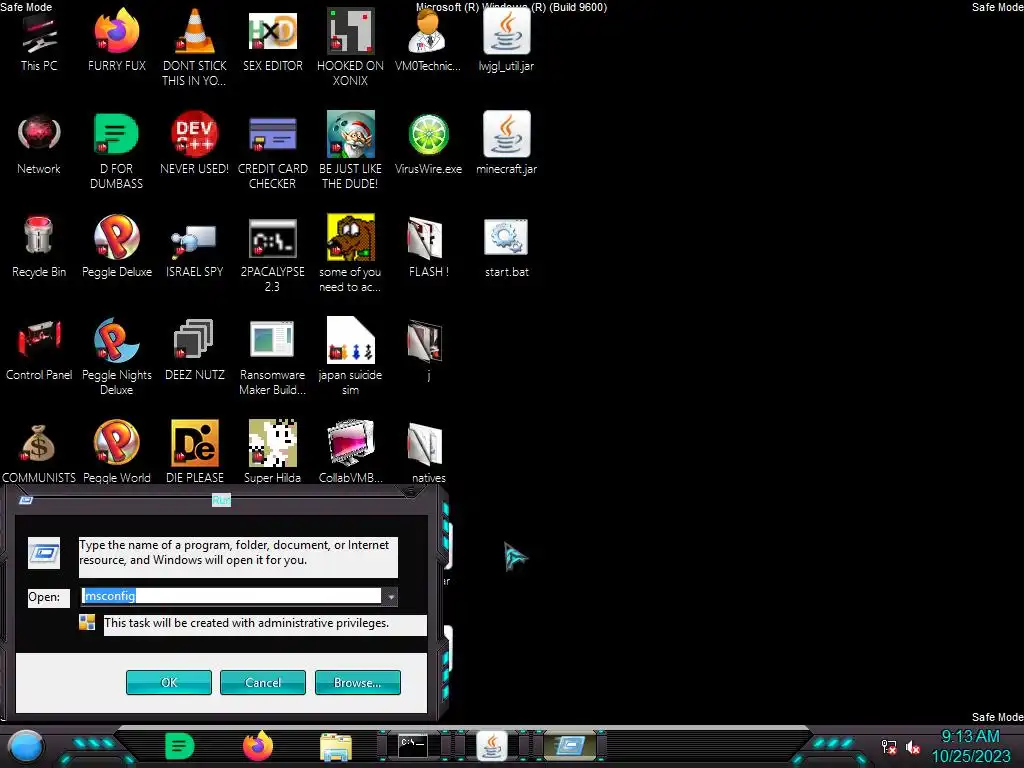Open Firefox from the taskbar

(x=258, y=746)
